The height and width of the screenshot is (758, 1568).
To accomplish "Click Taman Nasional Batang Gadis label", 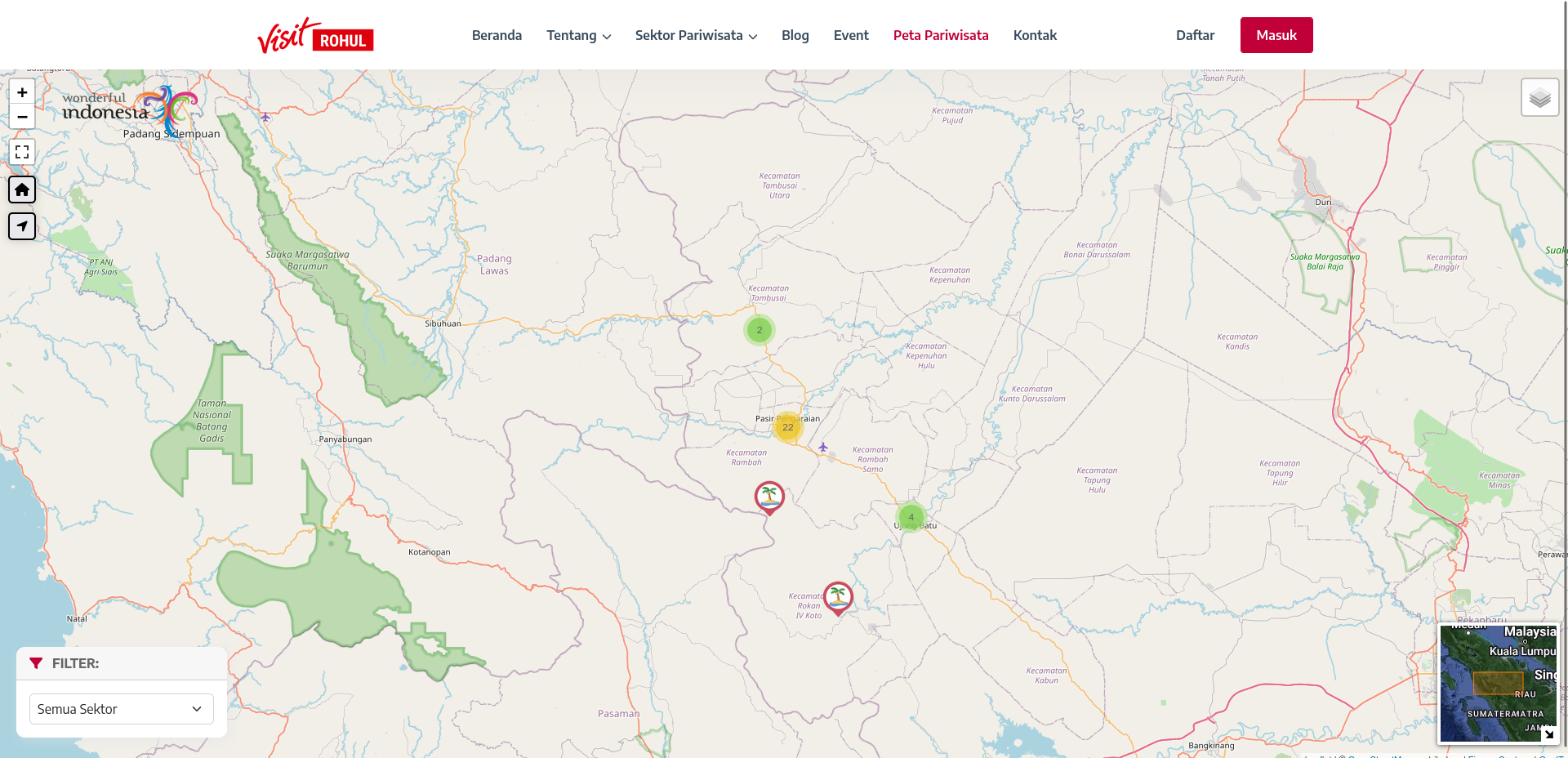I will (x=212, y=421).
